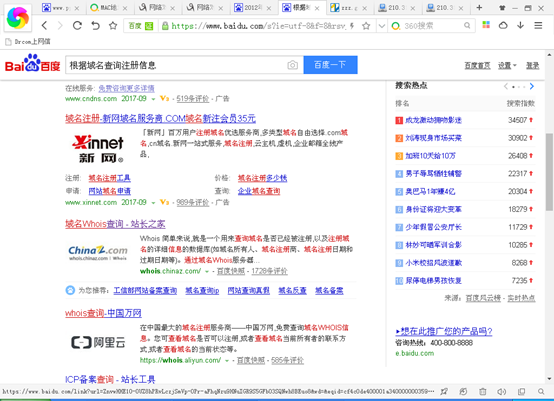Expand dropdown arrow after whois.aliyun.com

tap(227, 361)
